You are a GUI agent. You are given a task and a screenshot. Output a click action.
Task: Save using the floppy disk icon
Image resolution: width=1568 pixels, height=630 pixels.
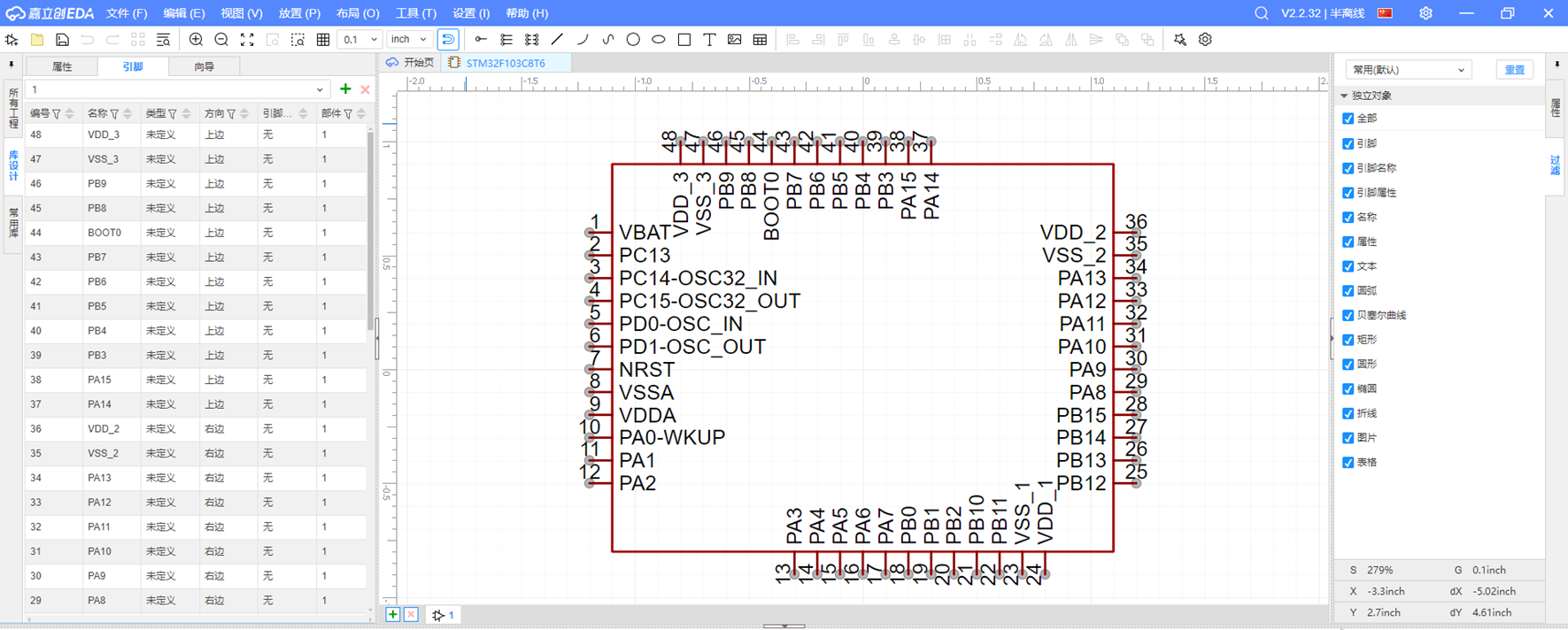(62, 40)
